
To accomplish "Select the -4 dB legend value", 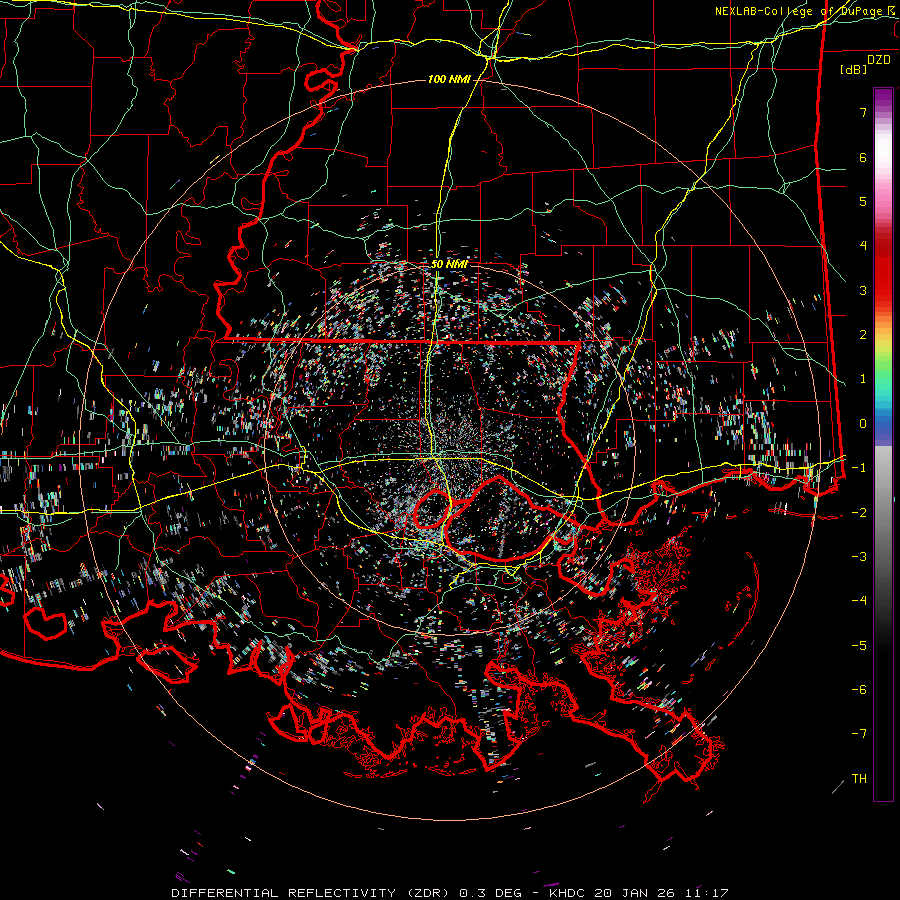I will coord(859,601).
